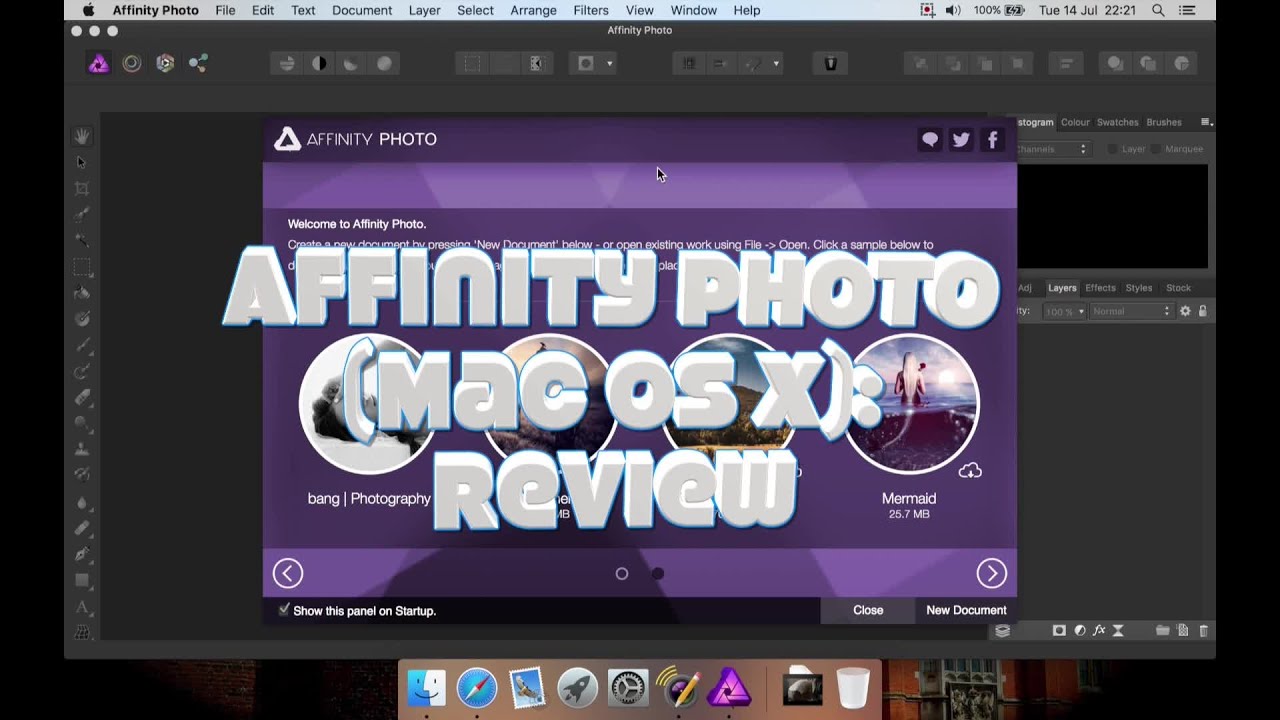Enable the Layer checkbox in Histogram
Viewport: 1280px width, 720px height.
tap(1112, 149)
